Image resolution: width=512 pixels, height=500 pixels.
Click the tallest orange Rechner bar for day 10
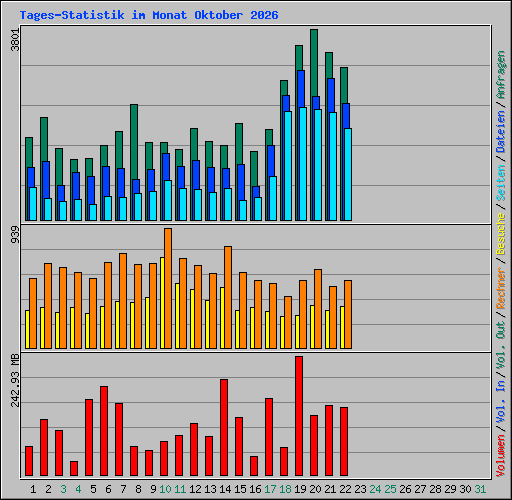(168, 289)
